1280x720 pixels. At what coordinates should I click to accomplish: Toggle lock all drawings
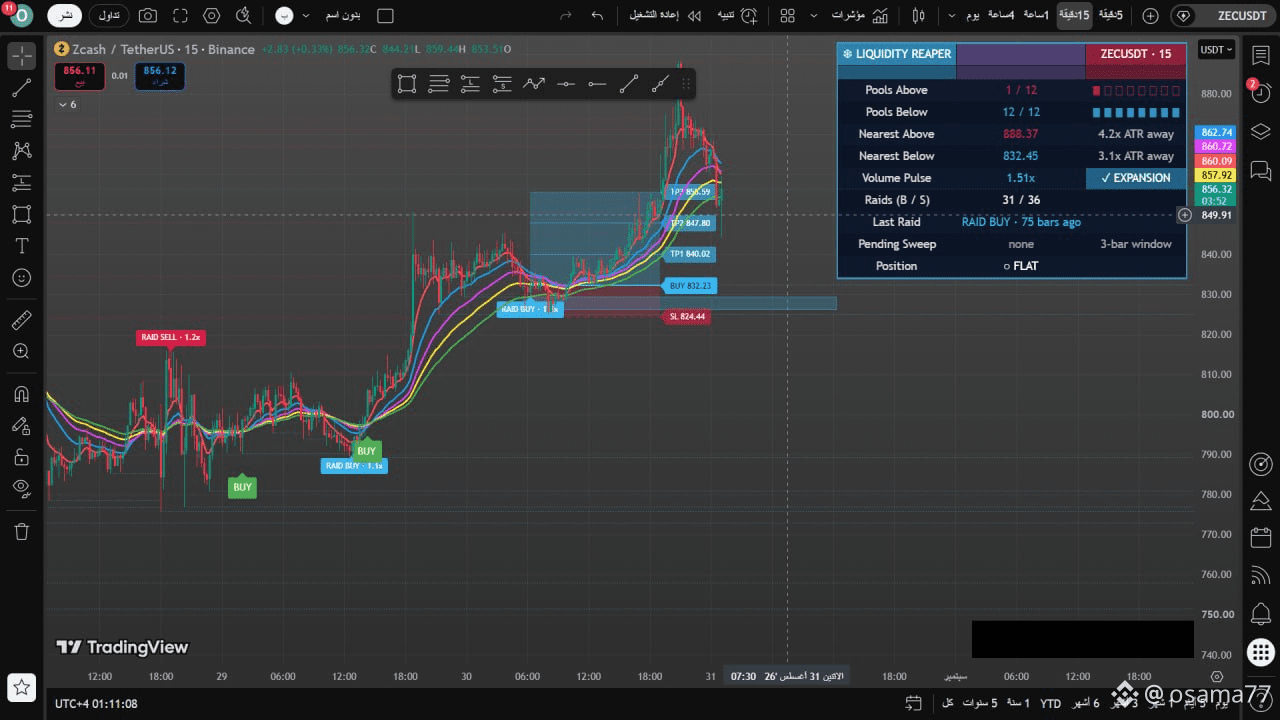pos(21,457)
